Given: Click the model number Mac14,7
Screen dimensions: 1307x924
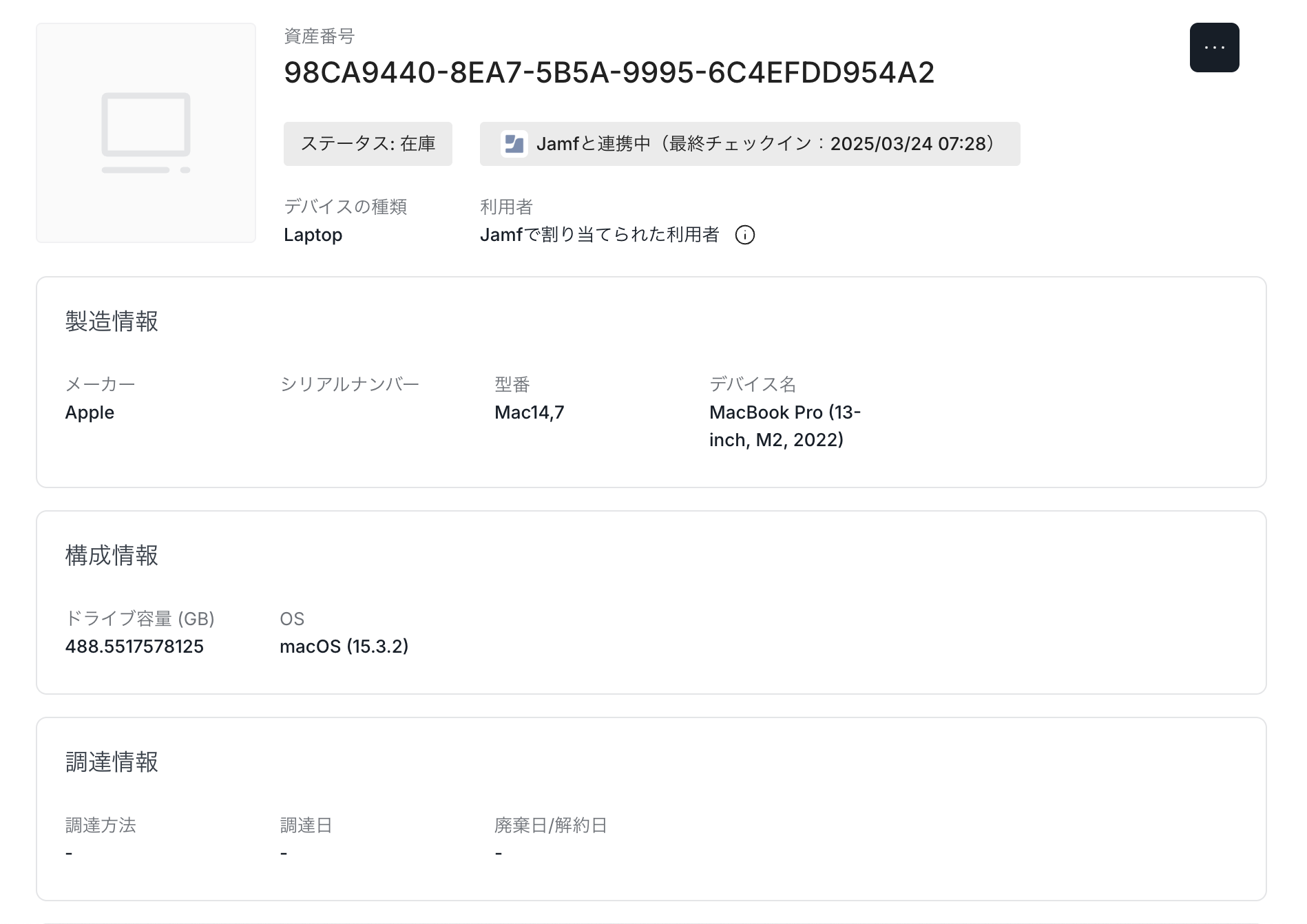Looking at the screenshot, I should click(529, 412).
